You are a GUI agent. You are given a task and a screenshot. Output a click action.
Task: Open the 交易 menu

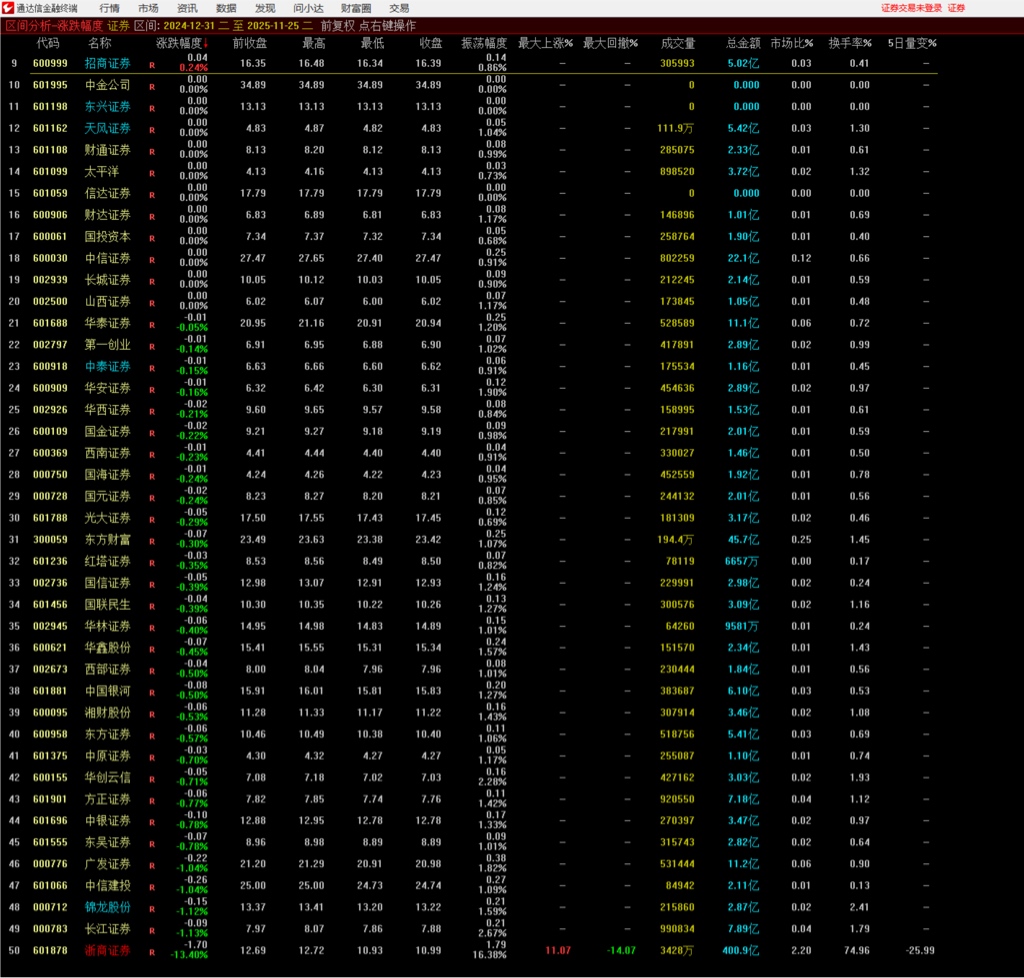[399, 8]
